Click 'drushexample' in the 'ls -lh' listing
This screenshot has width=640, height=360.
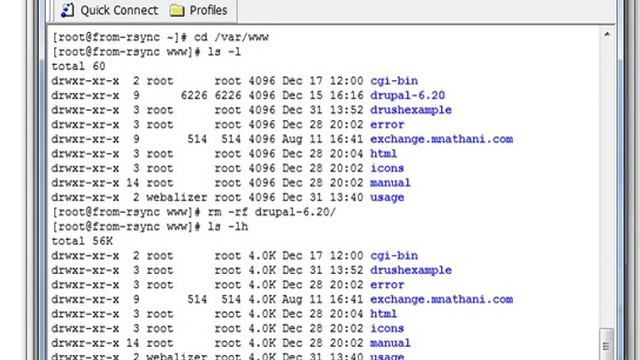(411, 270)
